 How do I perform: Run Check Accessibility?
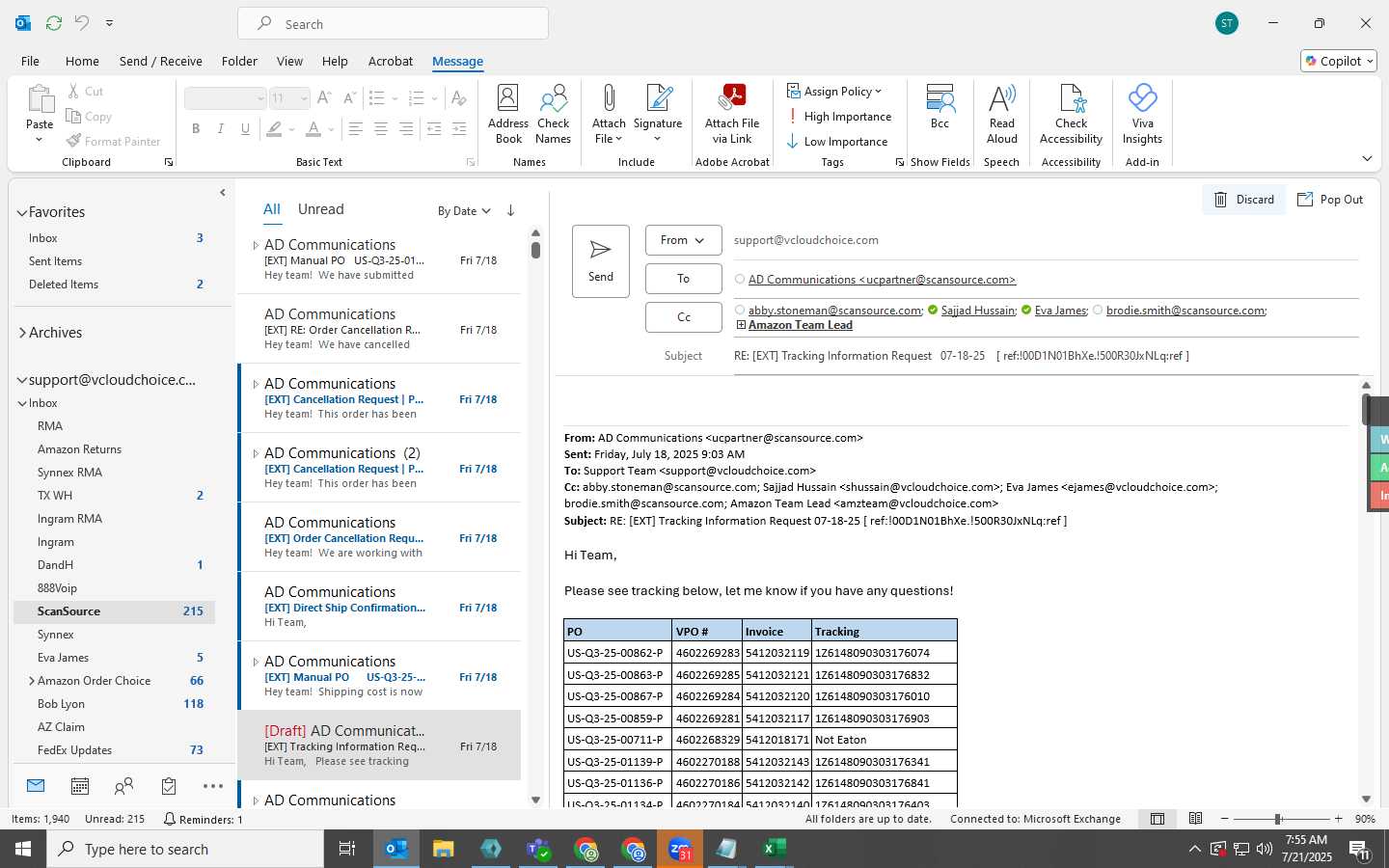click(1071, 115)
